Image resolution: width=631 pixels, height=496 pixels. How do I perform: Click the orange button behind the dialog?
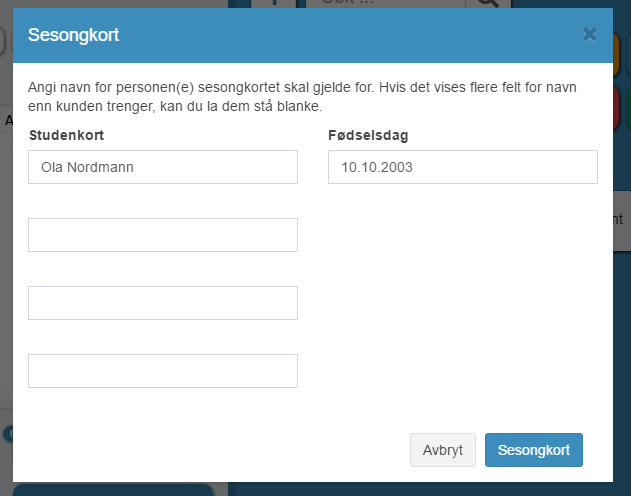[616, 54]
